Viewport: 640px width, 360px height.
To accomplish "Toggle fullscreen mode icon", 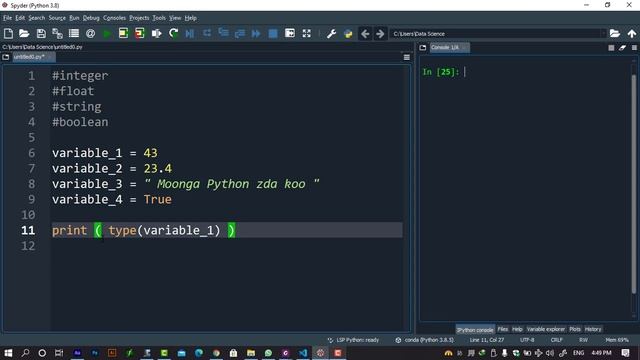I will (x=307, y=33).
